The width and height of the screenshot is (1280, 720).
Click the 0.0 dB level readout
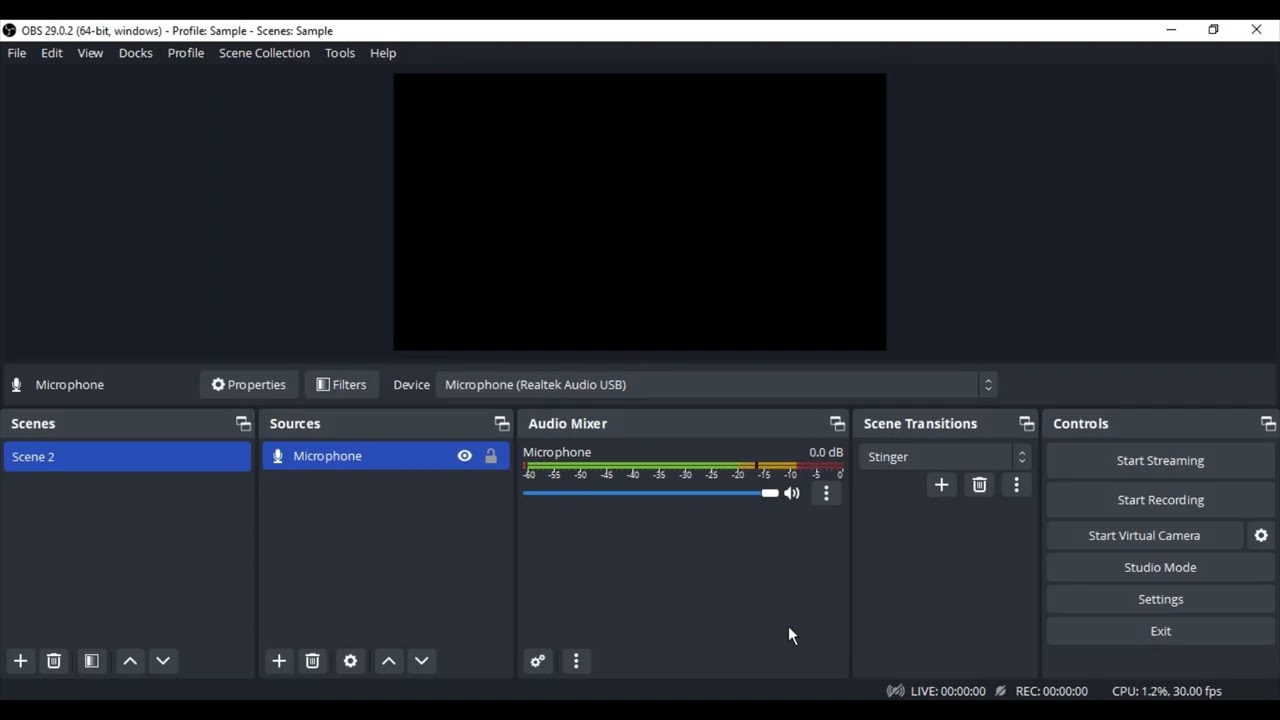click(x=826, y=453)
